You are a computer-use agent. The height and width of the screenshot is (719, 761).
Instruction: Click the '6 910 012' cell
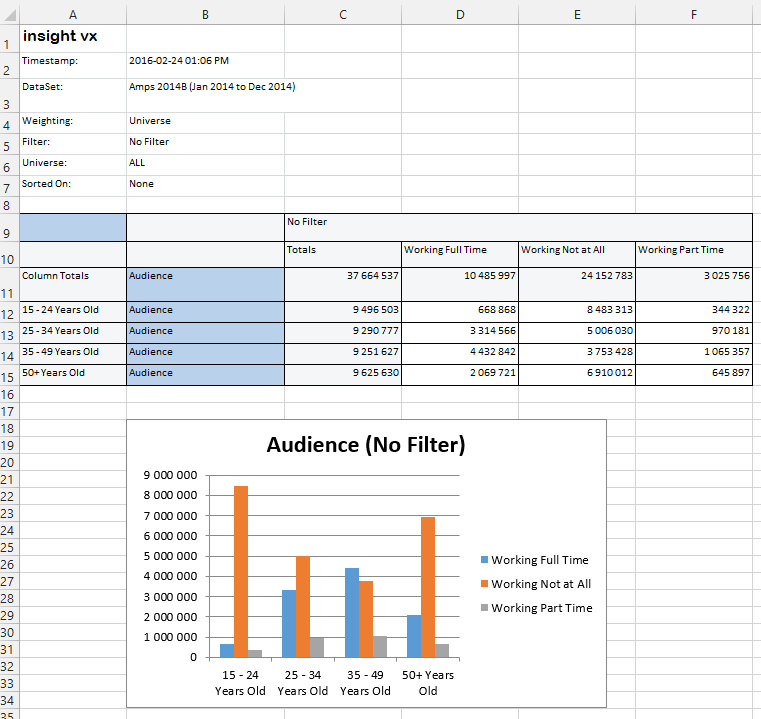577,375
